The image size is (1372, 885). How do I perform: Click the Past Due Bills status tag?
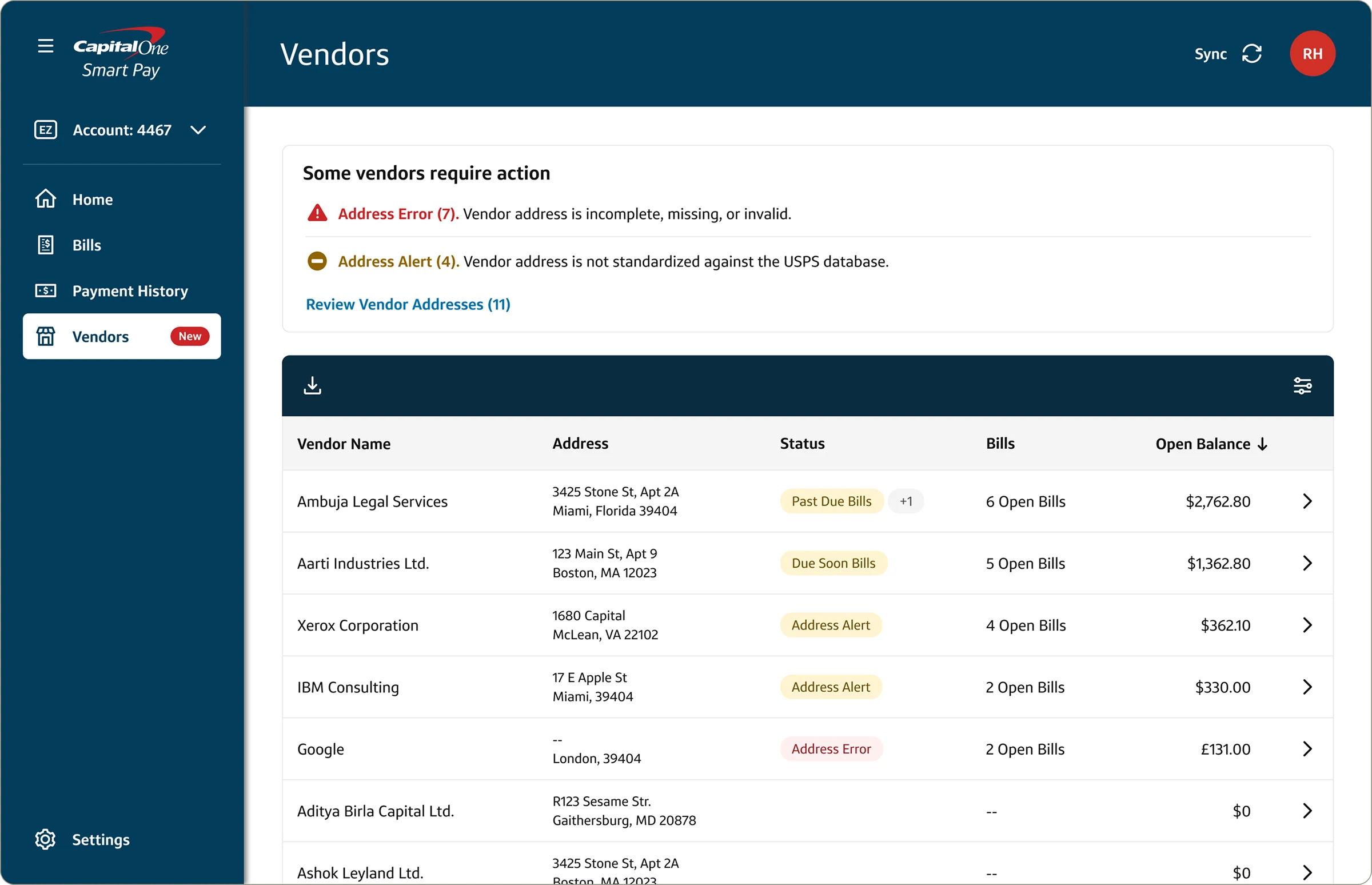(831, 501)
